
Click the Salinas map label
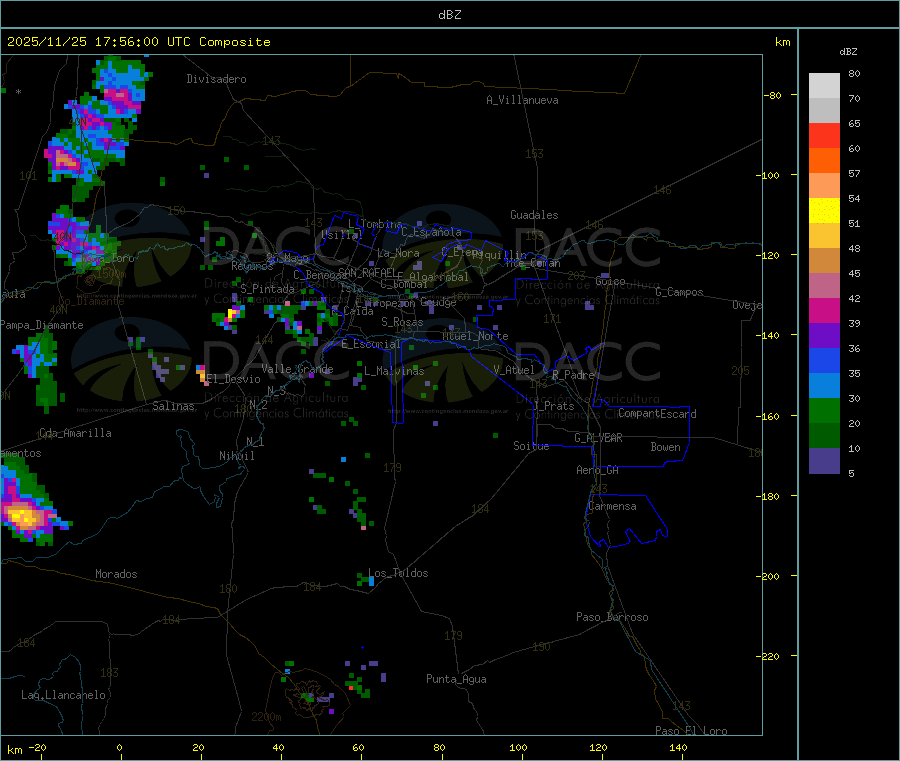[173, 406]
